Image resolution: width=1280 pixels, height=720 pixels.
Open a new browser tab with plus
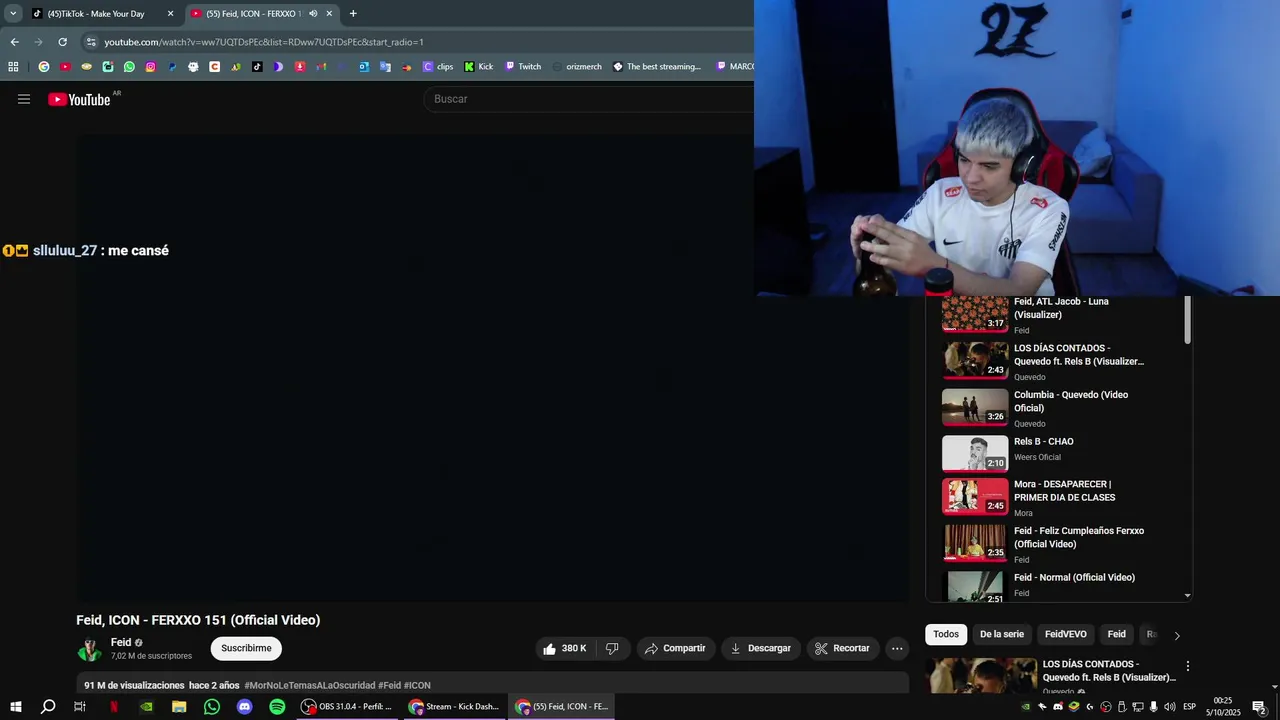[353, 14]
